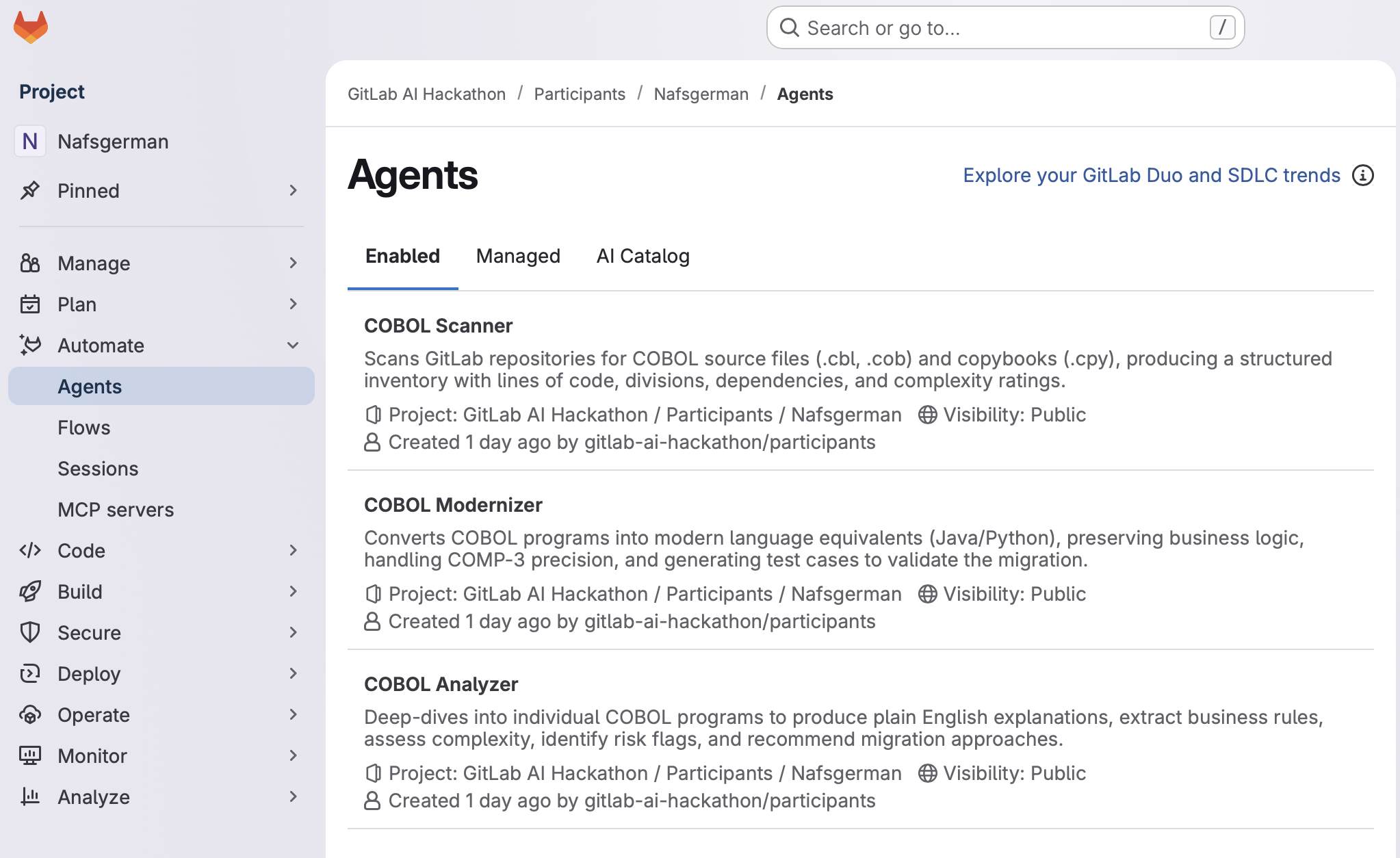Click the Monitor screen icon
The image size is (1400, 858).
click(x=30, y=756)
